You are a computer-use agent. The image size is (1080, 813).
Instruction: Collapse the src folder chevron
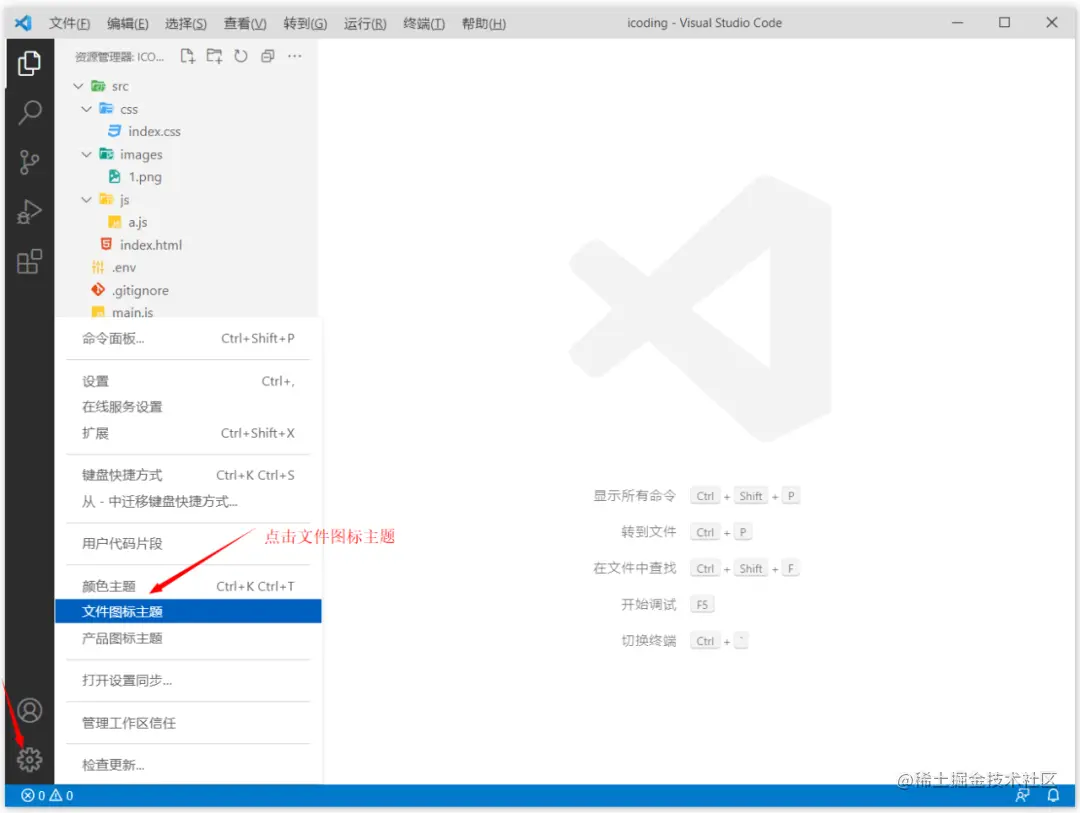pyautogui.click(x=78, y=86)
